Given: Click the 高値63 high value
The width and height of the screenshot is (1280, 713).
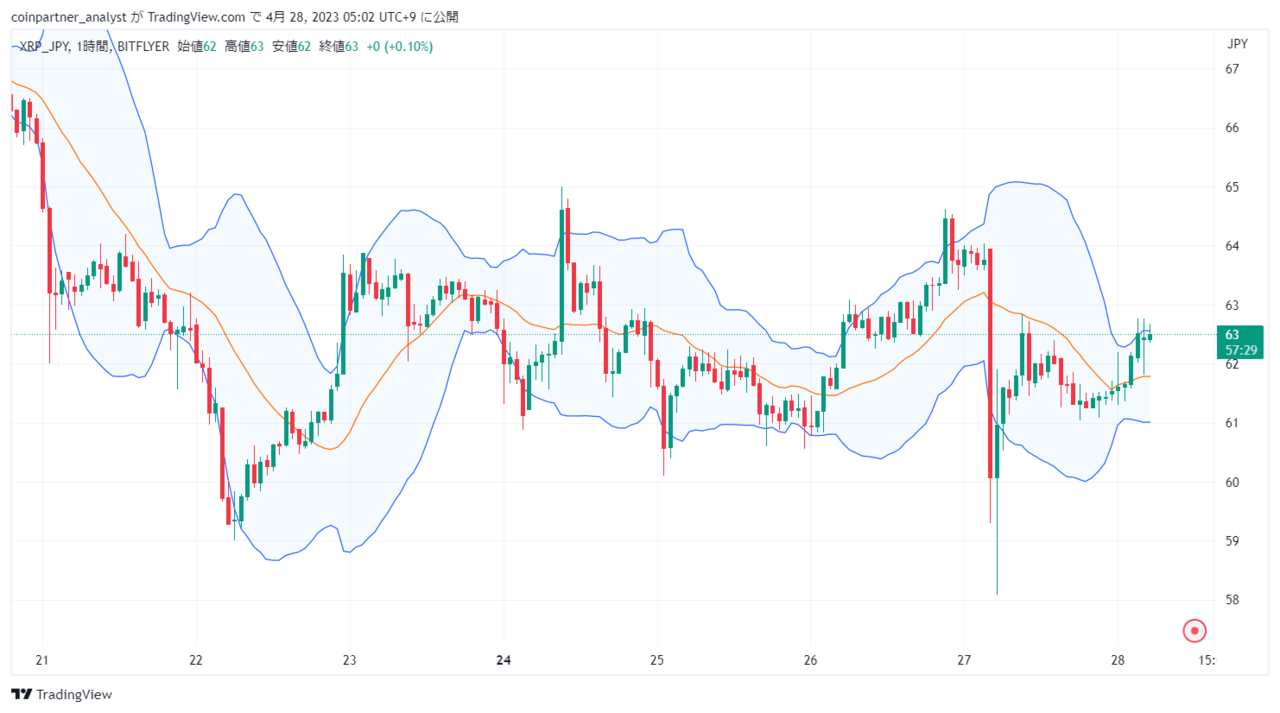Looking at the screenshot, I should [244, 47].
